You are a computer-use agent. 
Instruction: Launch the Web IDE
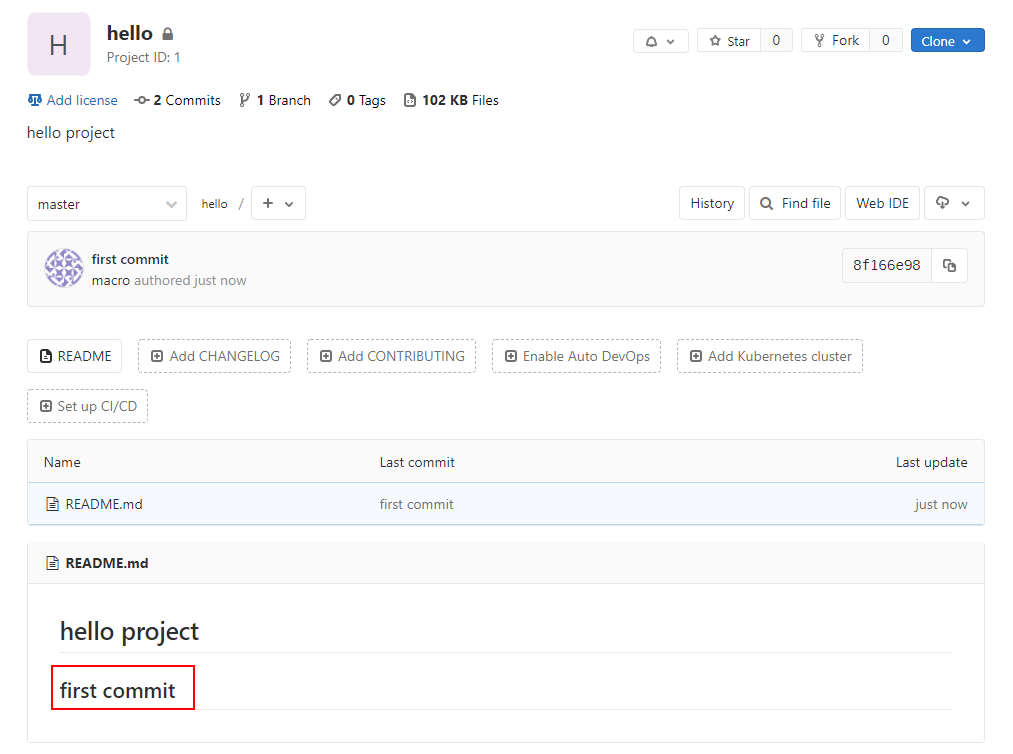tap(882, 204)
